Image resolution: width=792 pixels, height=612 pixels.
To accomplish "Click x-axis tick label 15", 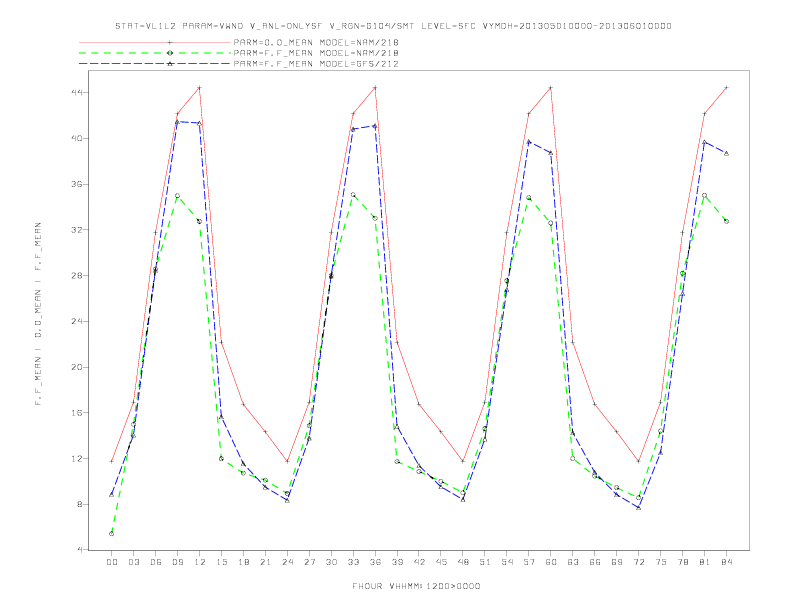I will 221,562.
